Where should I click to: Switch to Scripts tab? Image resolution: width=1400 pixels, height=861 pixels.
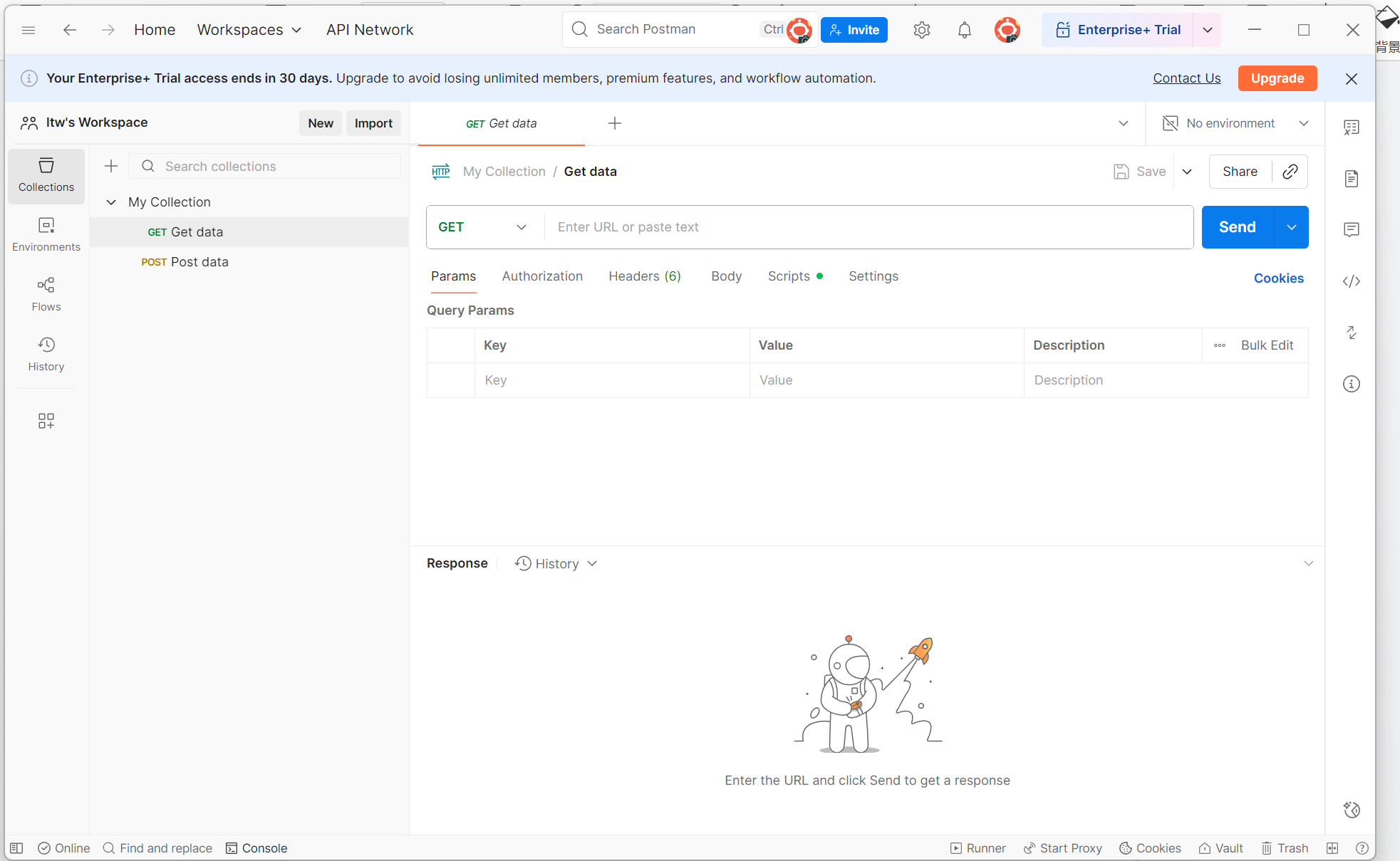coord(795,276)
